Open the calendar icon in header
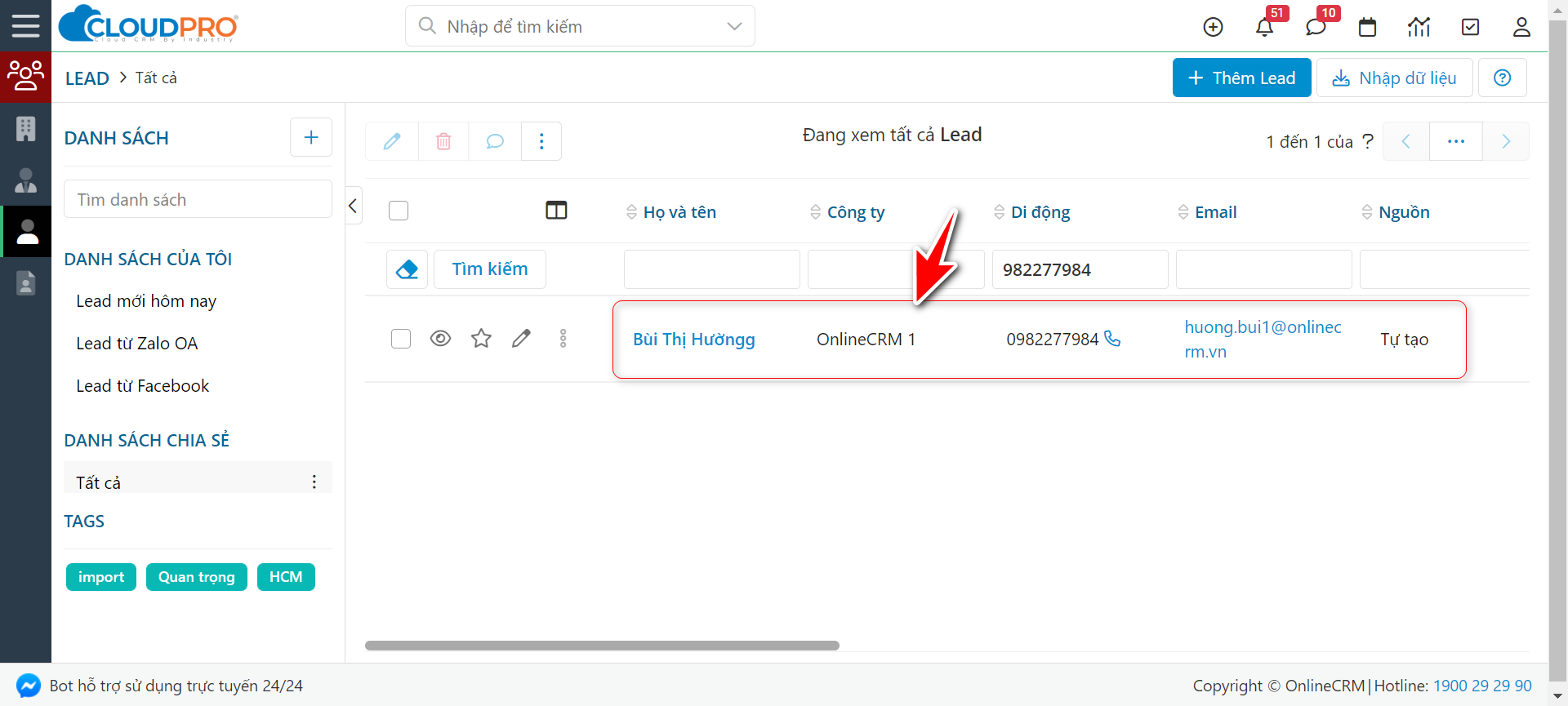Viewport: 1568px width, 706px height. coord(1367,27)
